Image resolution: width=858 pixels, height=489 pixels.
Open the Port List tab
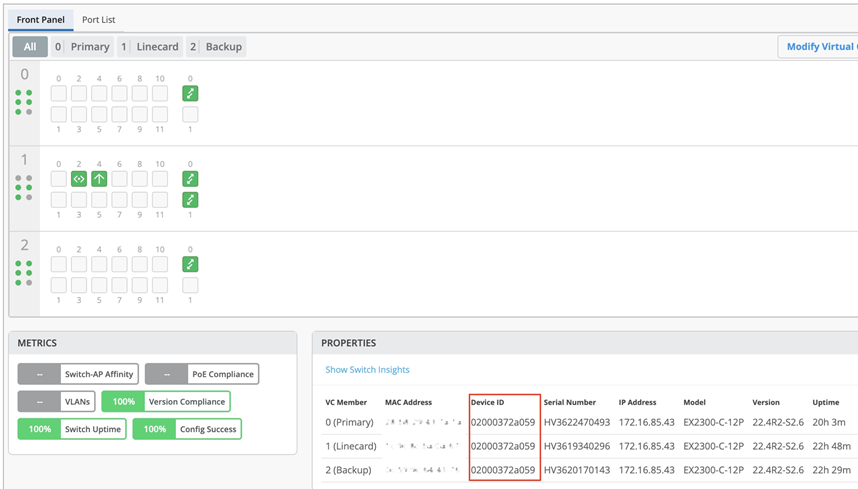98,20
